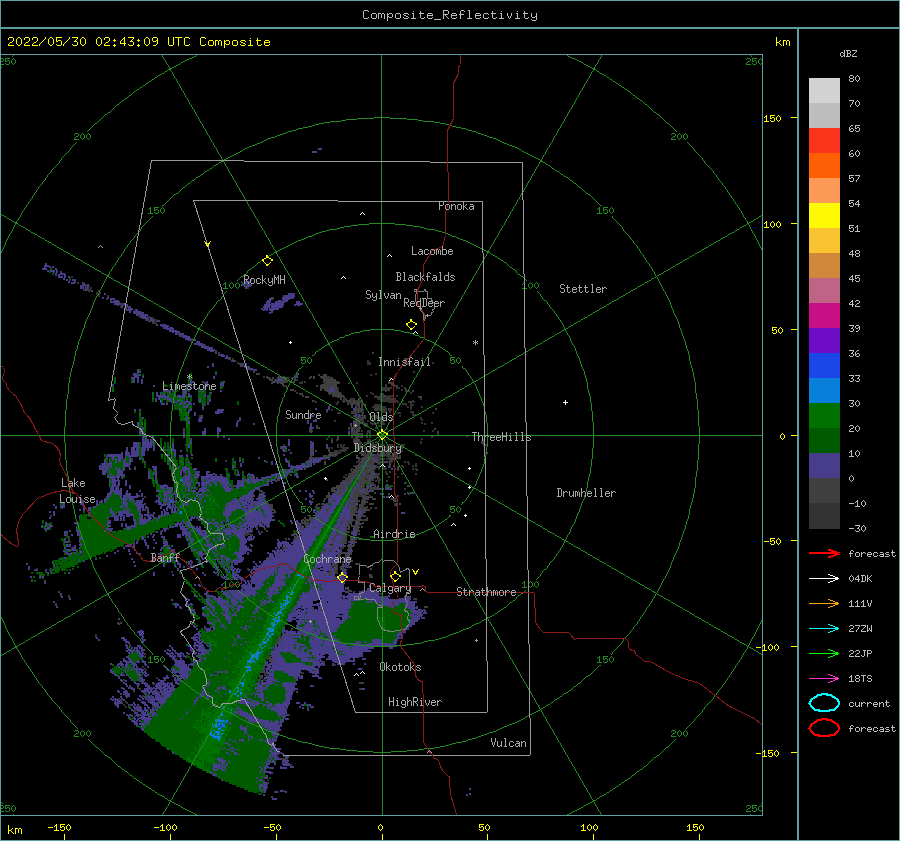Click the Ponoka city label
Viewport: 900px width, 841px height.
point(456,206)
